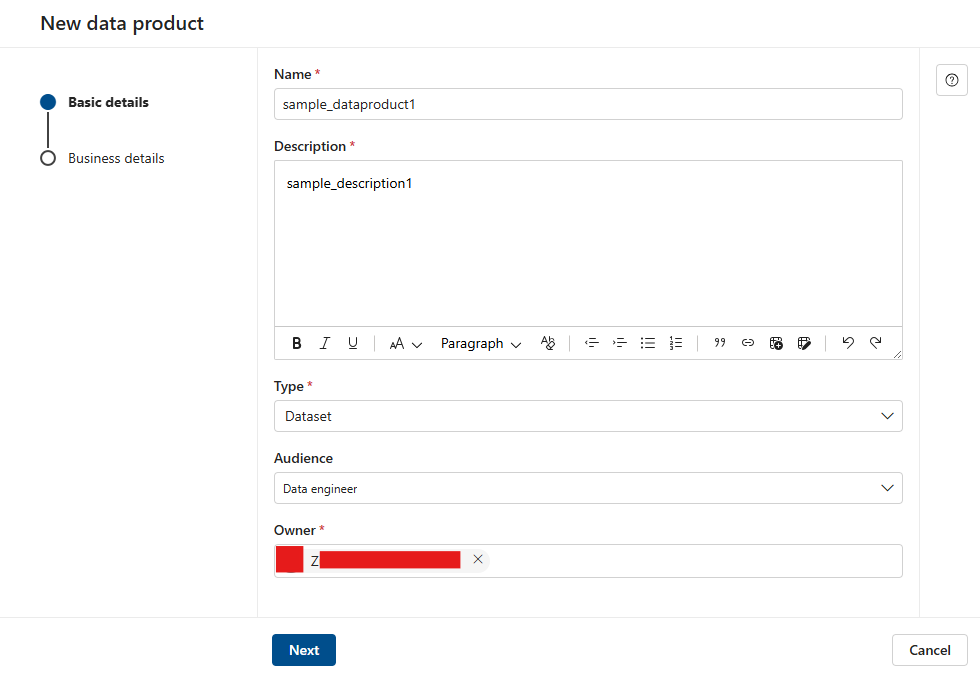Open the Paragraph style dropdown
The width and height of the screenshot is (980, 677).
481,344
